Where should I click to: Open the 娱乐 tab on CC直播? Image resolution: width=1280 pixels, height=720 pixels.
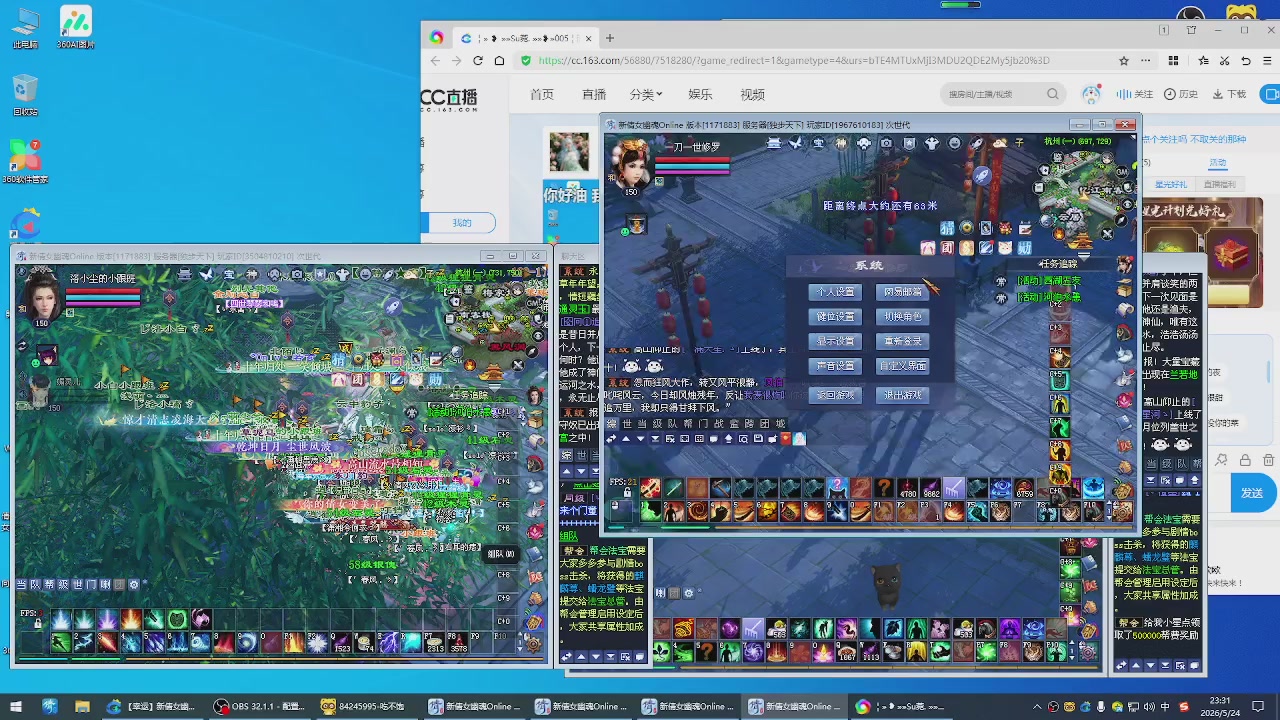[x=700, y=94]
